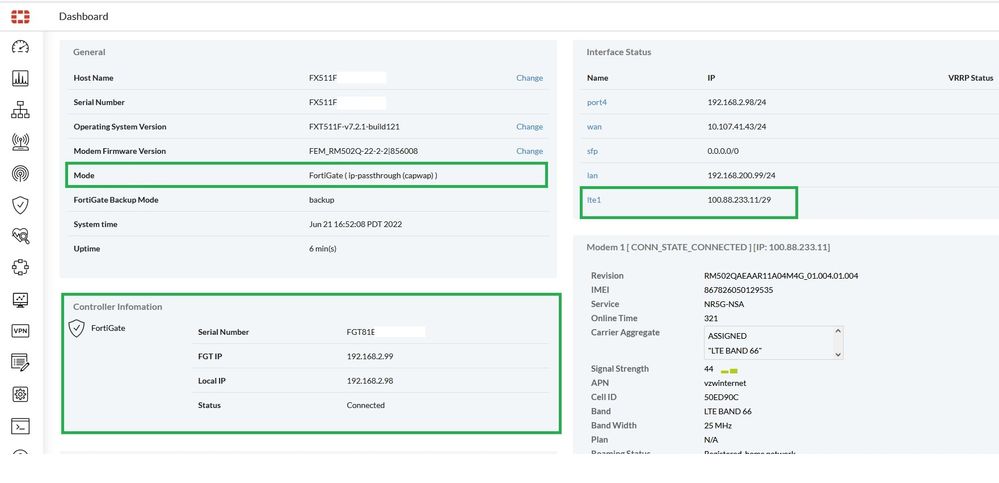Select ASSIGNED in Carrier Aggregate list

[727, 336]
